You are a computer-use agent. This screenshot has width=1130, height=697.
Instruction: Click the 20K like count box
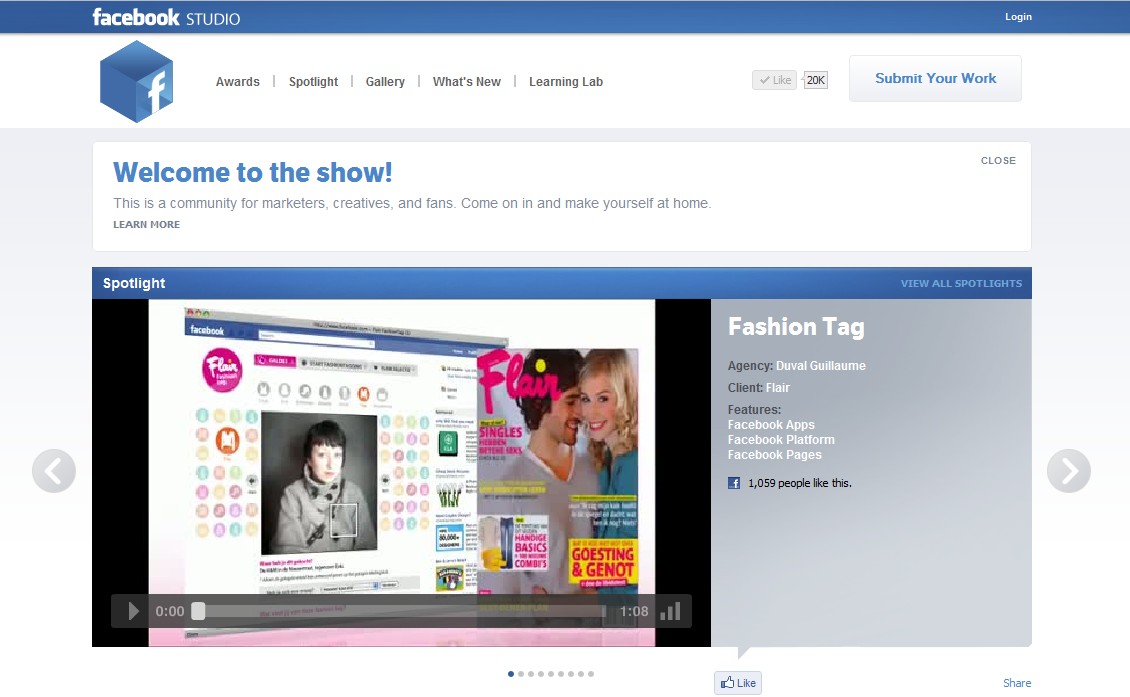815,80
